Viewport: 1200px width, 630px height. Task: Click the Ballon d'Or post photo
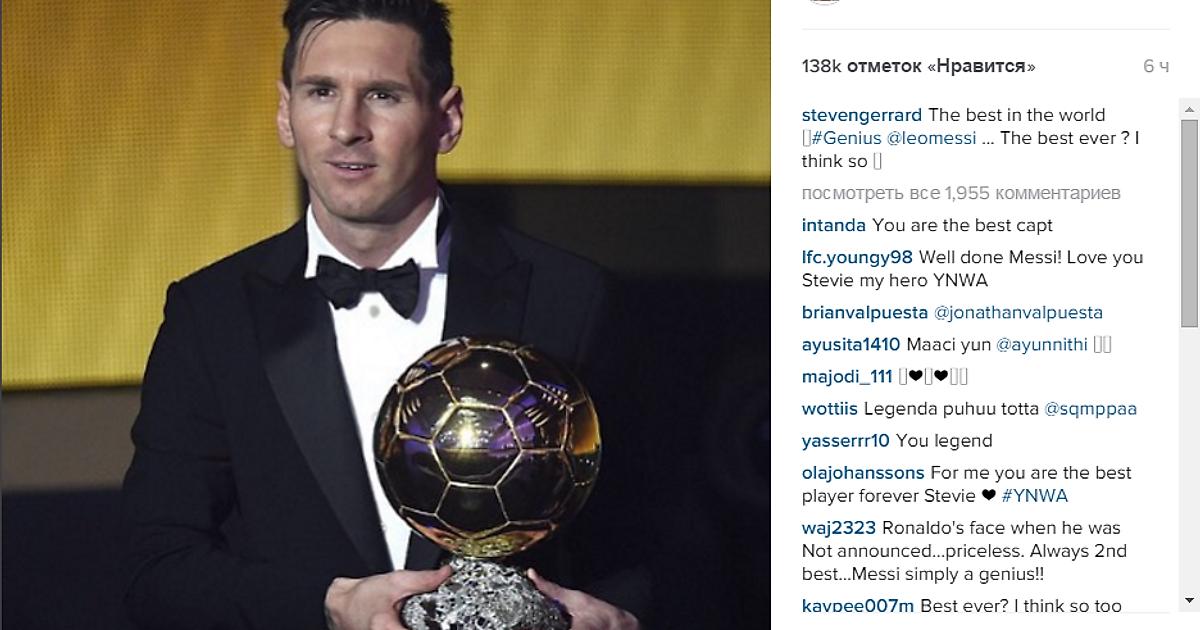pyautogui.click(x=386, y=315)
